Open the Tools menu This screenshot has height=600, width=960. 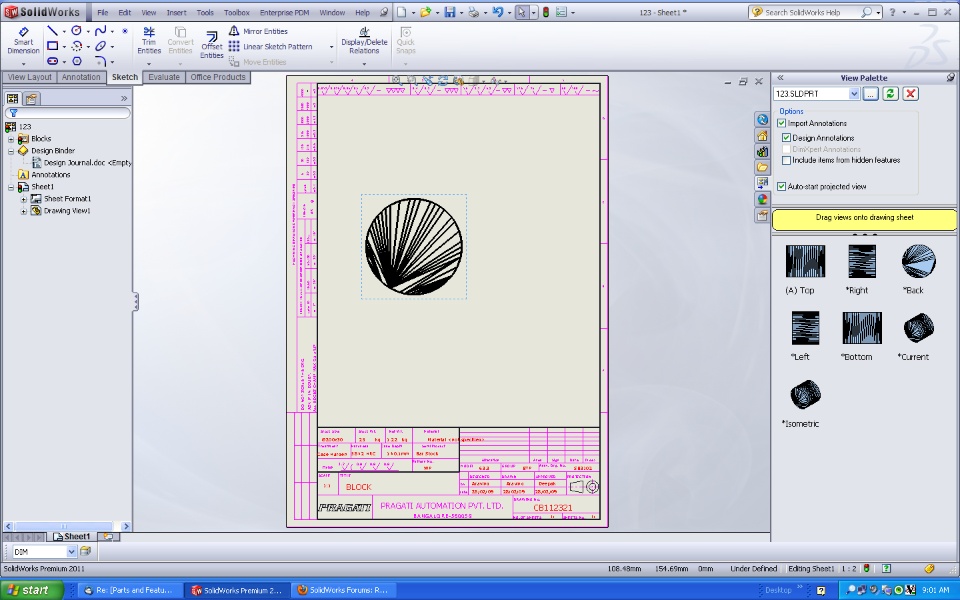(204, 12)
